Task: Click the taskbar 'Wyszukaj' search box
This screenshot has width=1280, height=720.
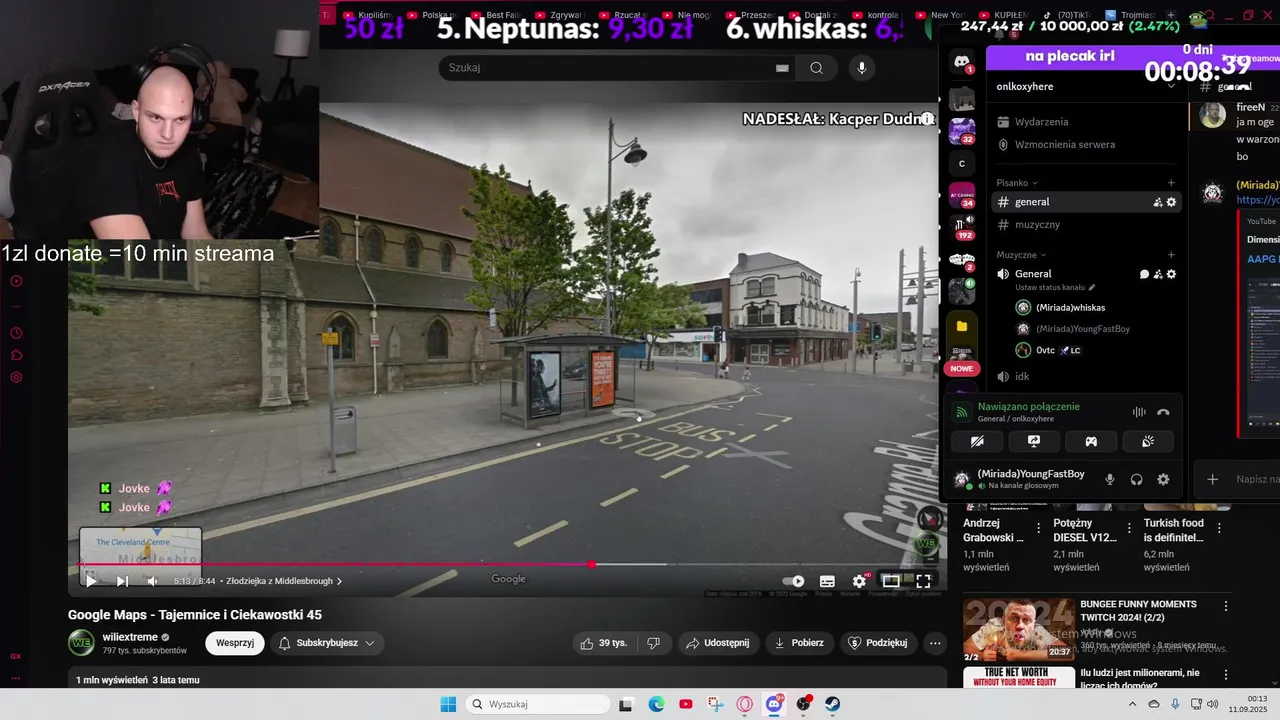Action: (x=538, y=704)
